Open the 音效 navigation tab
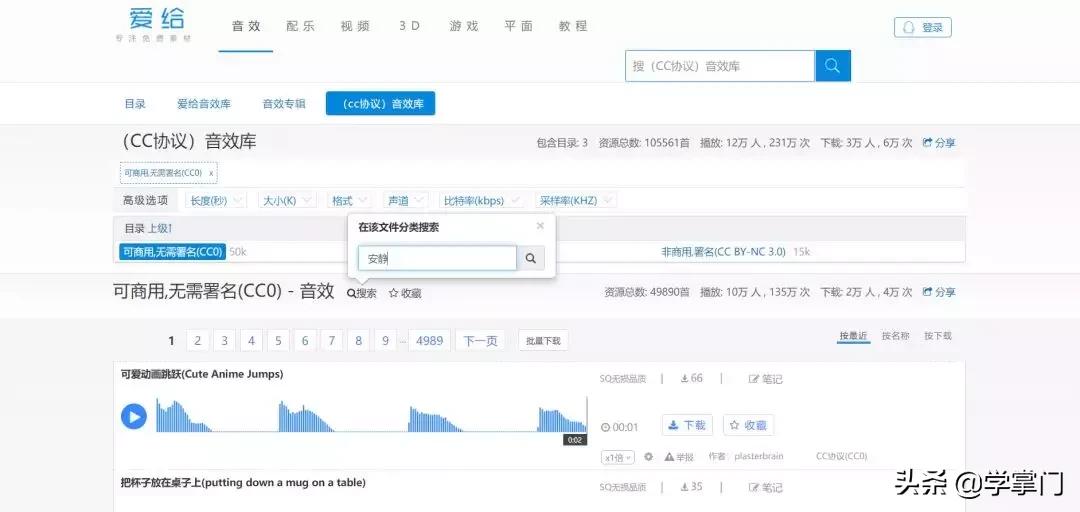The image size is (1080, 512). (x=246, y=26)
